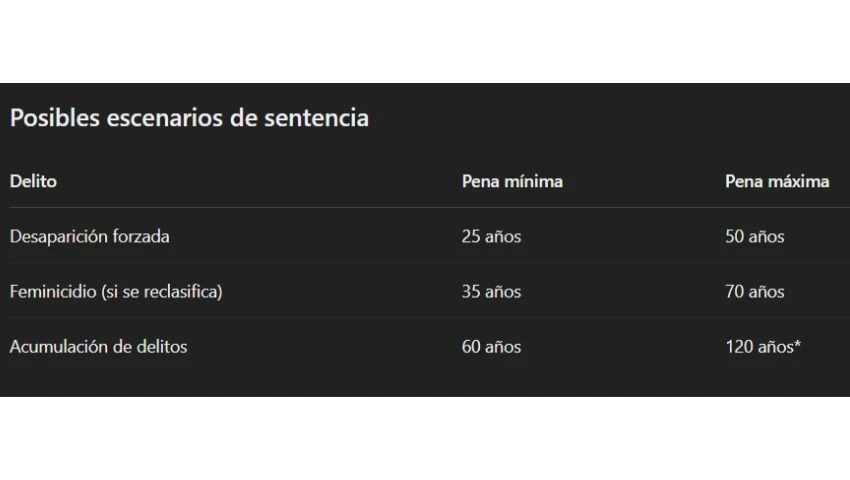
Task: Select the 'Desaparición forzada' row label
Action: [89, 237]
